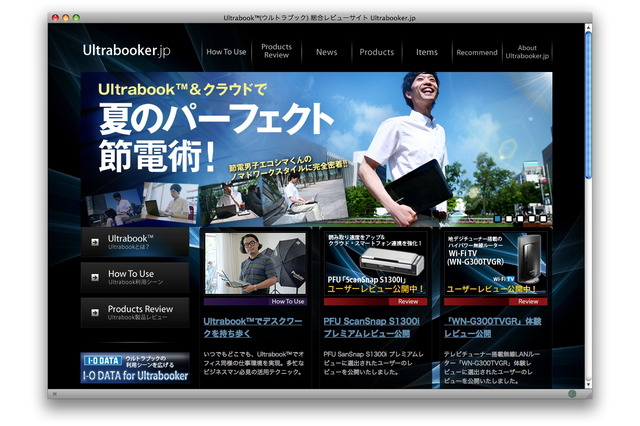Screen dimensions: 640x426
Task: Click the Review tag under the ScanSnap image
Action: click(x=375, y=302)
